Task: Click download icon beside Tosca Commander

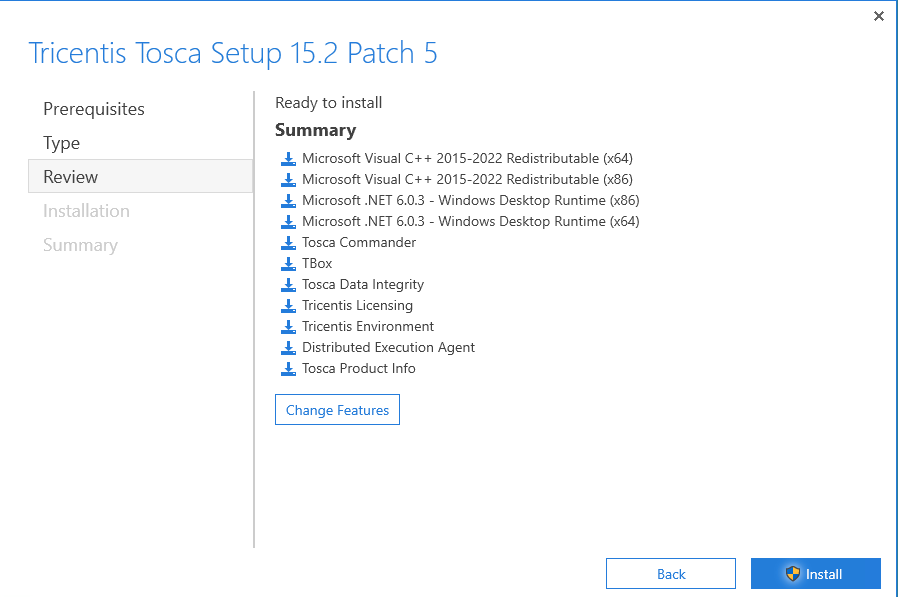Action: click(x=288, y=242)
